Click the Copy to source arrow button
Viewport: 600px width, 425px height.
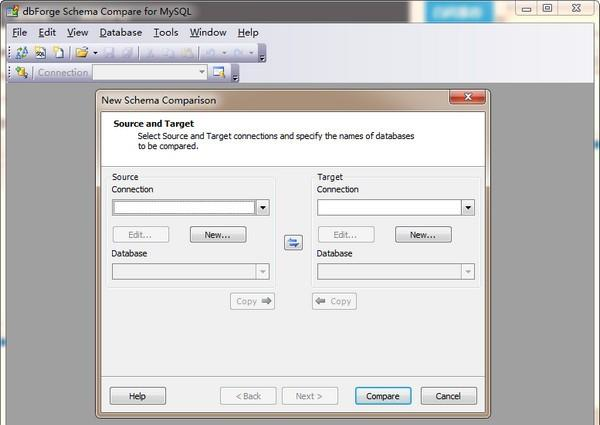coord(334,301)
